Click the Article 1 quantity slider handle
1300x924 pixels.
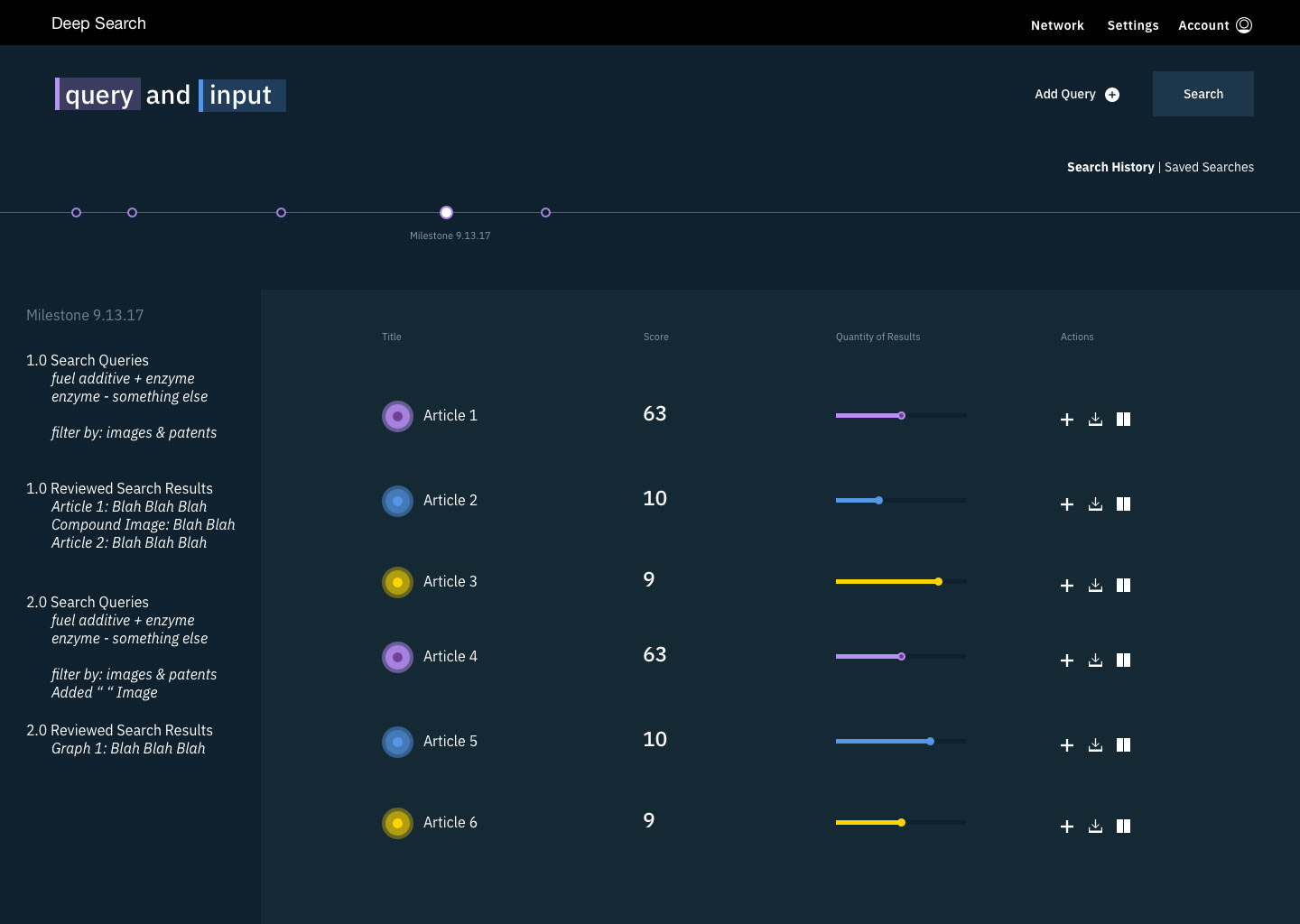[901, 415]
